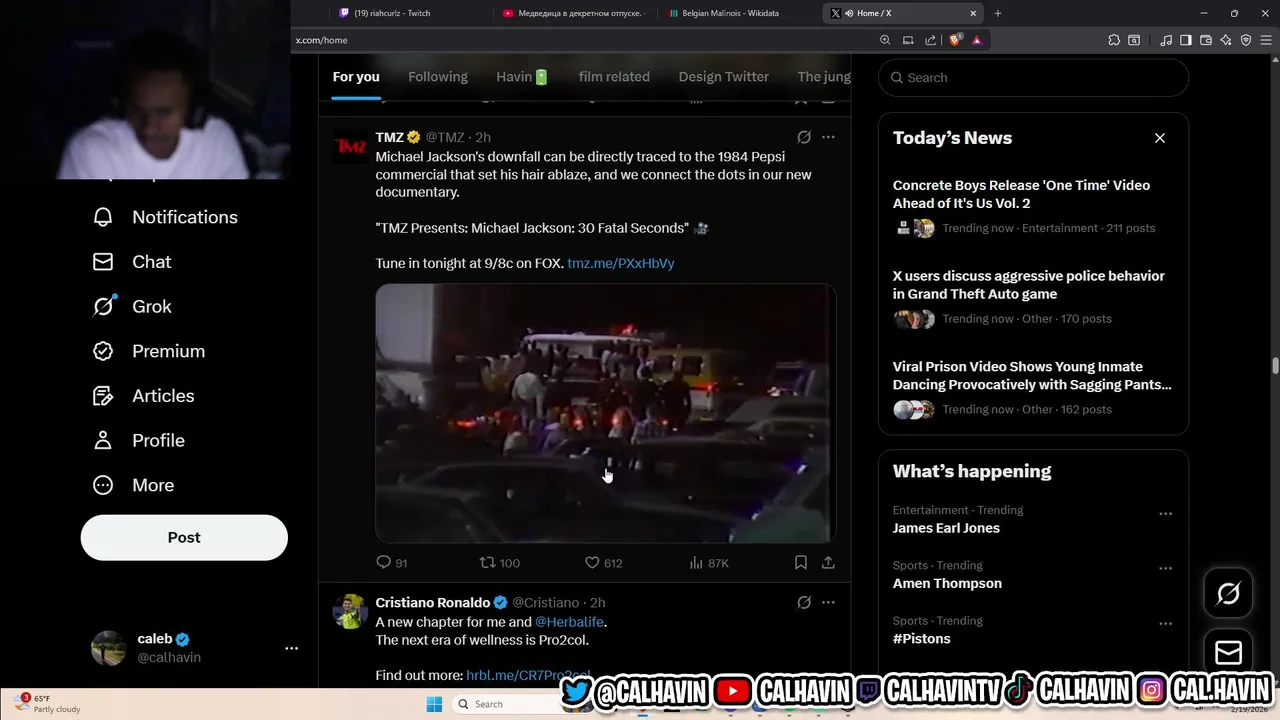Open Cristiano Ronaldo's profile name
The height and width of the screenshot is (720, 1280).
(433, 603)
